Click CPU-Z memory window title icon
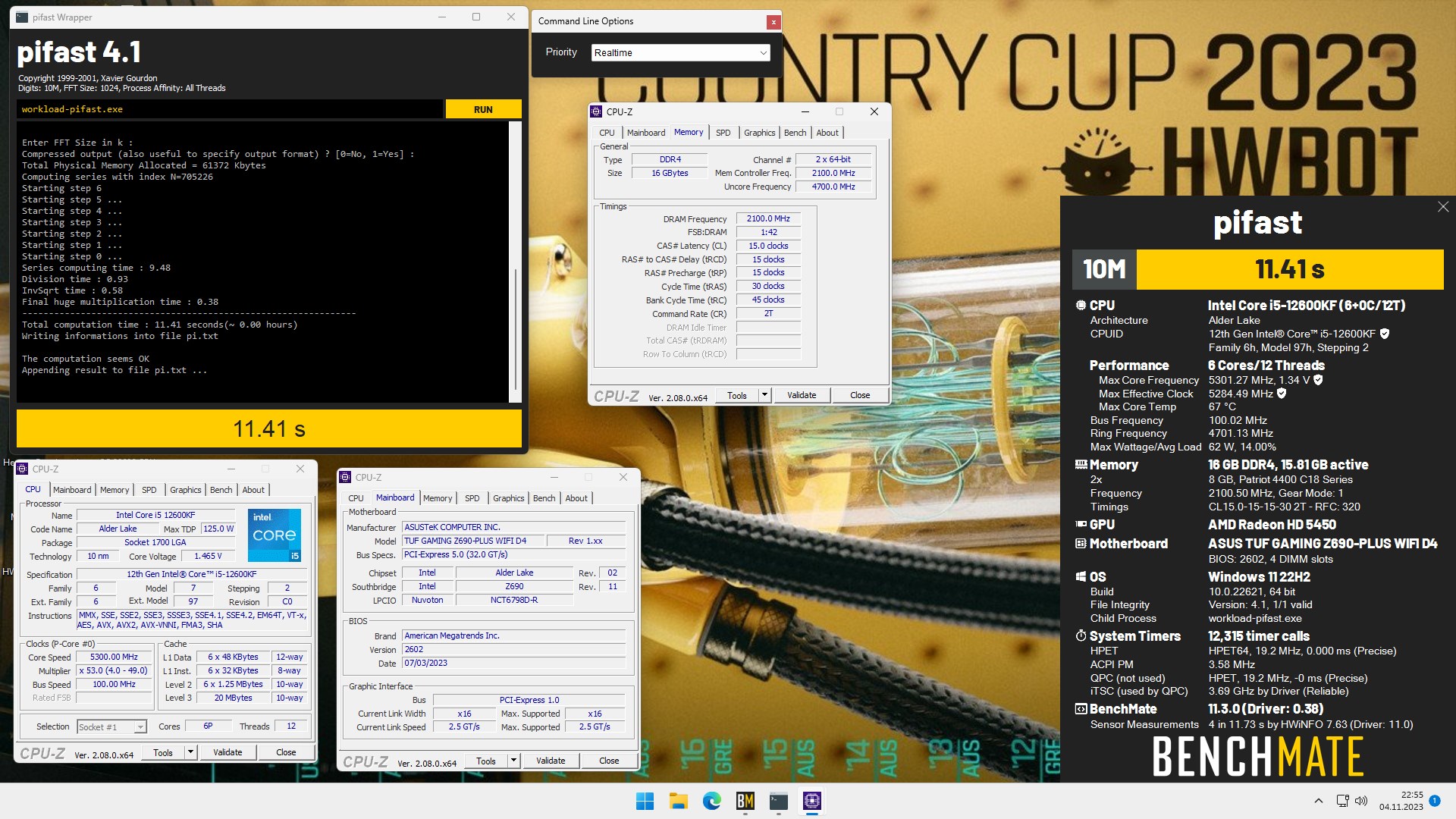 tap(597, 111)
